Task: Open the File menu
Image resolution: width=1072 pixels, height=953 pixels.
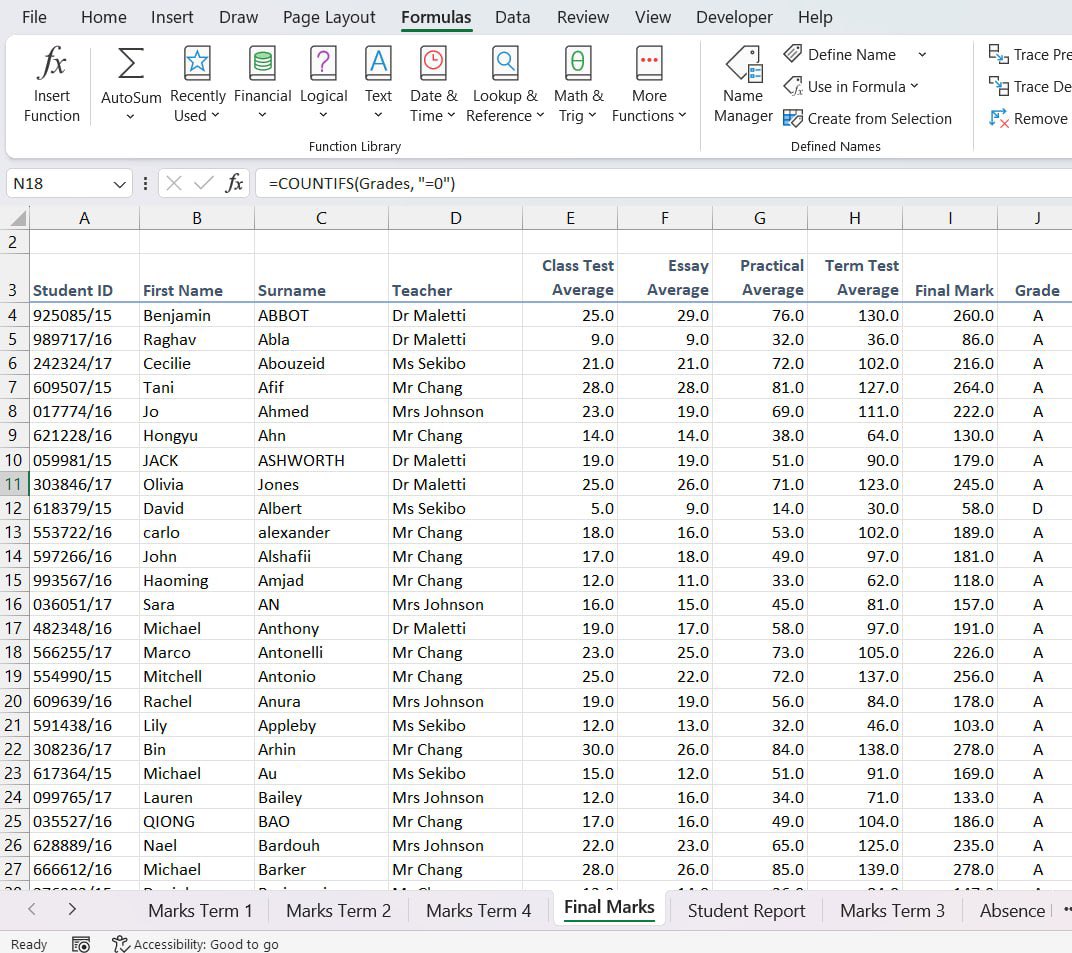Action: pyautogui.click(x=34, y=17)
